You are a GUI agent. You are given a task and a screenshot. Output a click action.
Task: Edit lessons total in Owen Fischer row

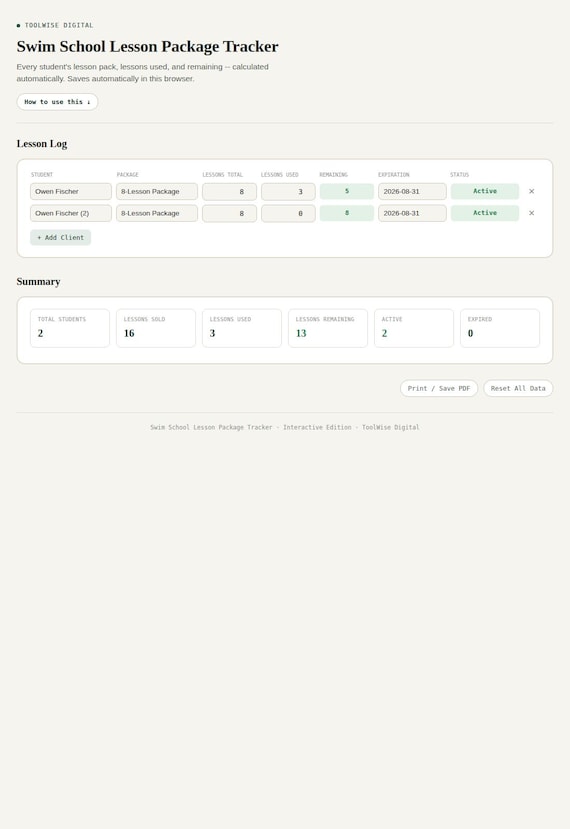pos(229,191)
